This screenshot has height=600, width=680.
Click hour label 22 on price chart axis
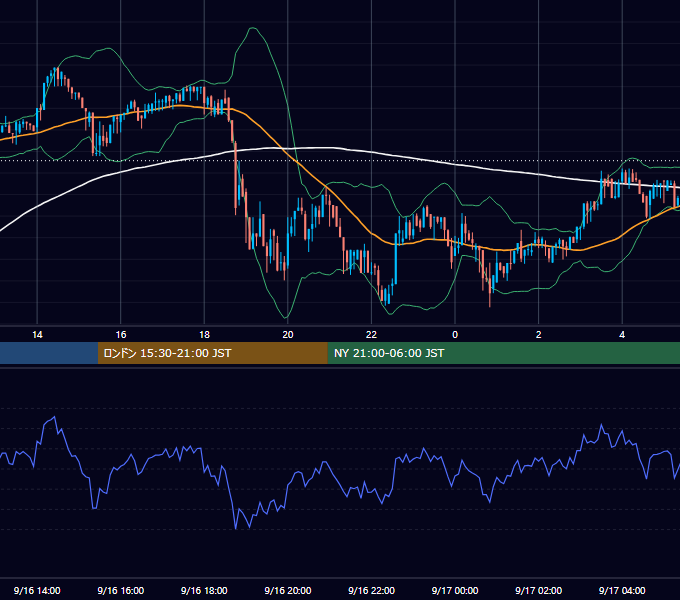tap(371, 335)
